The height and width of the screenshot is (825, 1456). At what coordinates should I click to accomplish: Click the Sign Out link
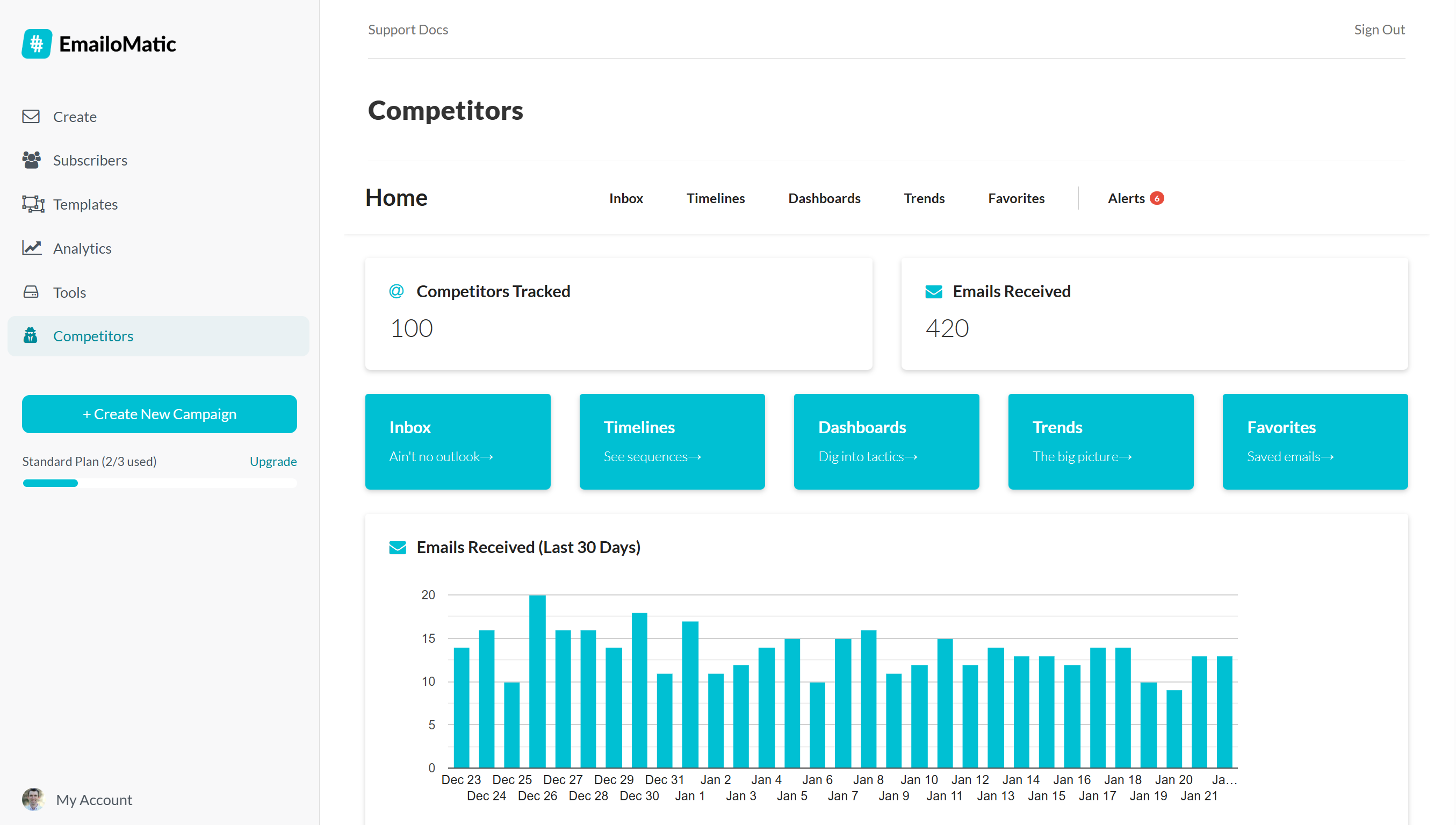pos(1379,30)
